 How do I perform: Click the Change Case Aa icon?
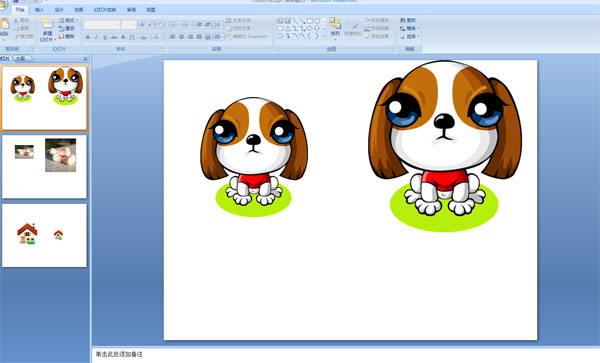click(143, 37)
